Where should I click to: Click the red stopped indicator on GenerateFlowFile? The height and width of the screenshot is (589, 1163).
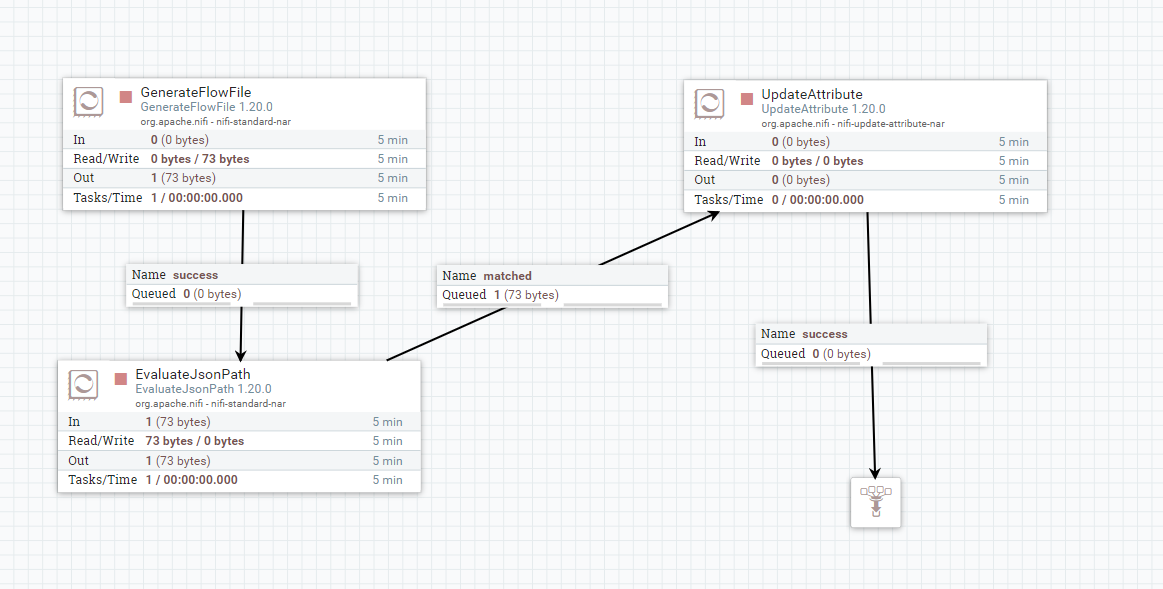tap(125, 96)
